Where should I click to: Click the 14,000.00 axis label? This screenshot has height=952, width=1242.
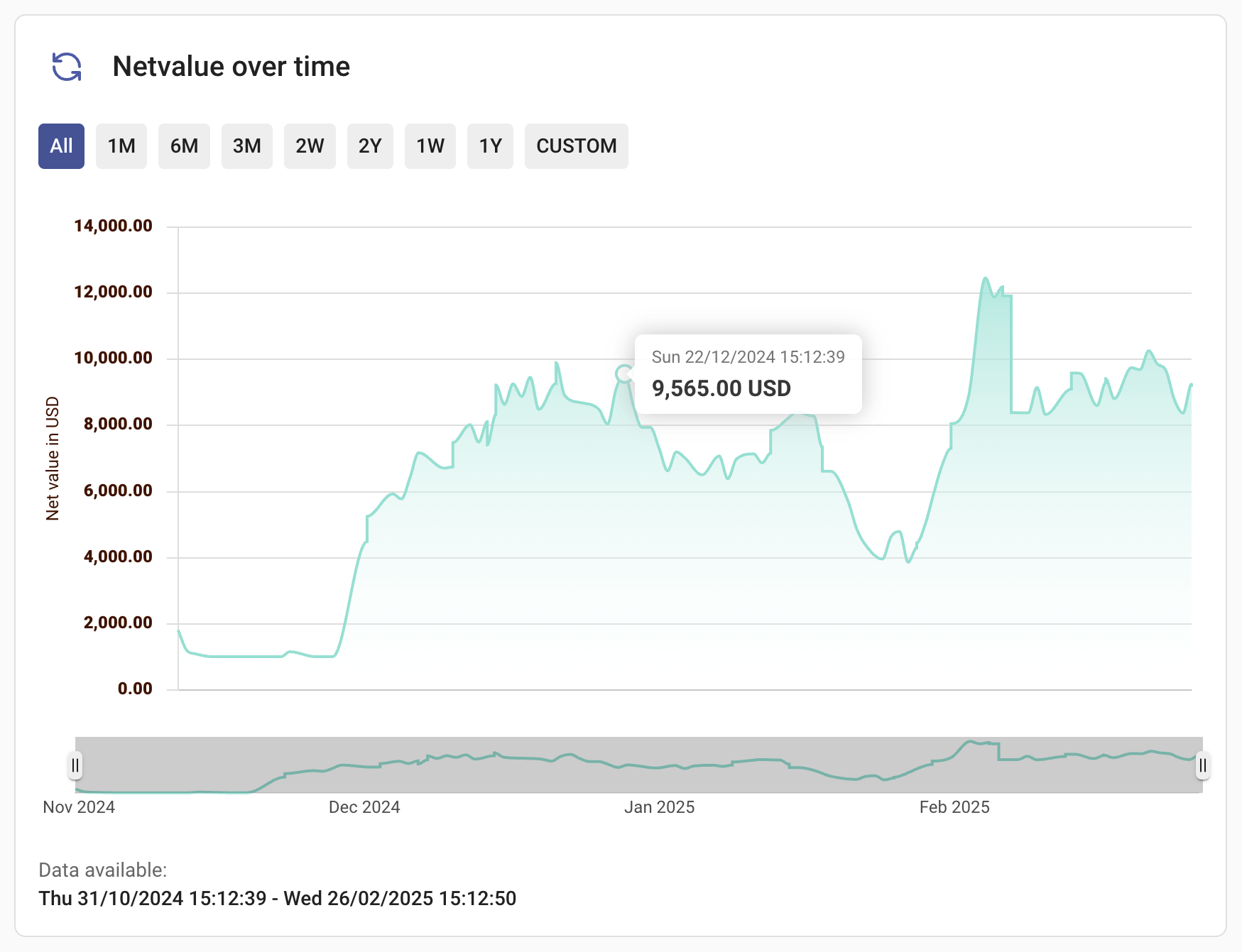114,226
